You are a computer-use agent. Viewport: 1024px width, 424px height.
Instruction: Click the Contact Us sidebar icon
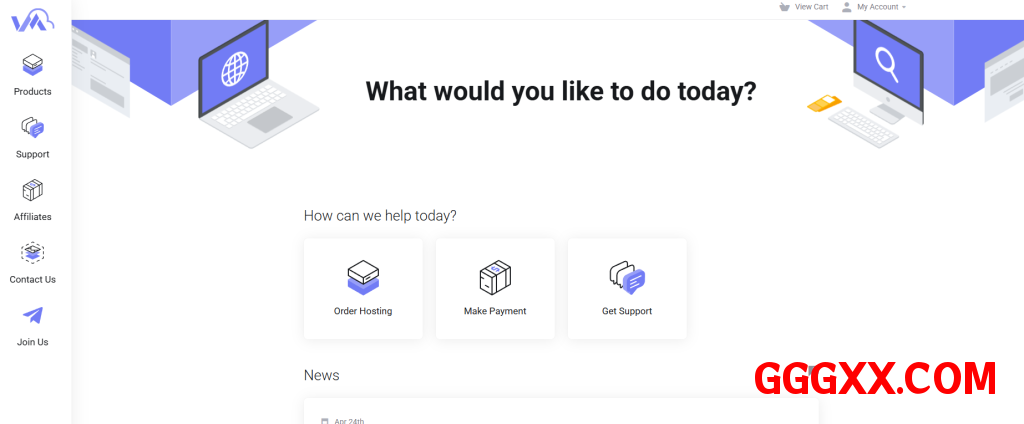tap(33, 252)
